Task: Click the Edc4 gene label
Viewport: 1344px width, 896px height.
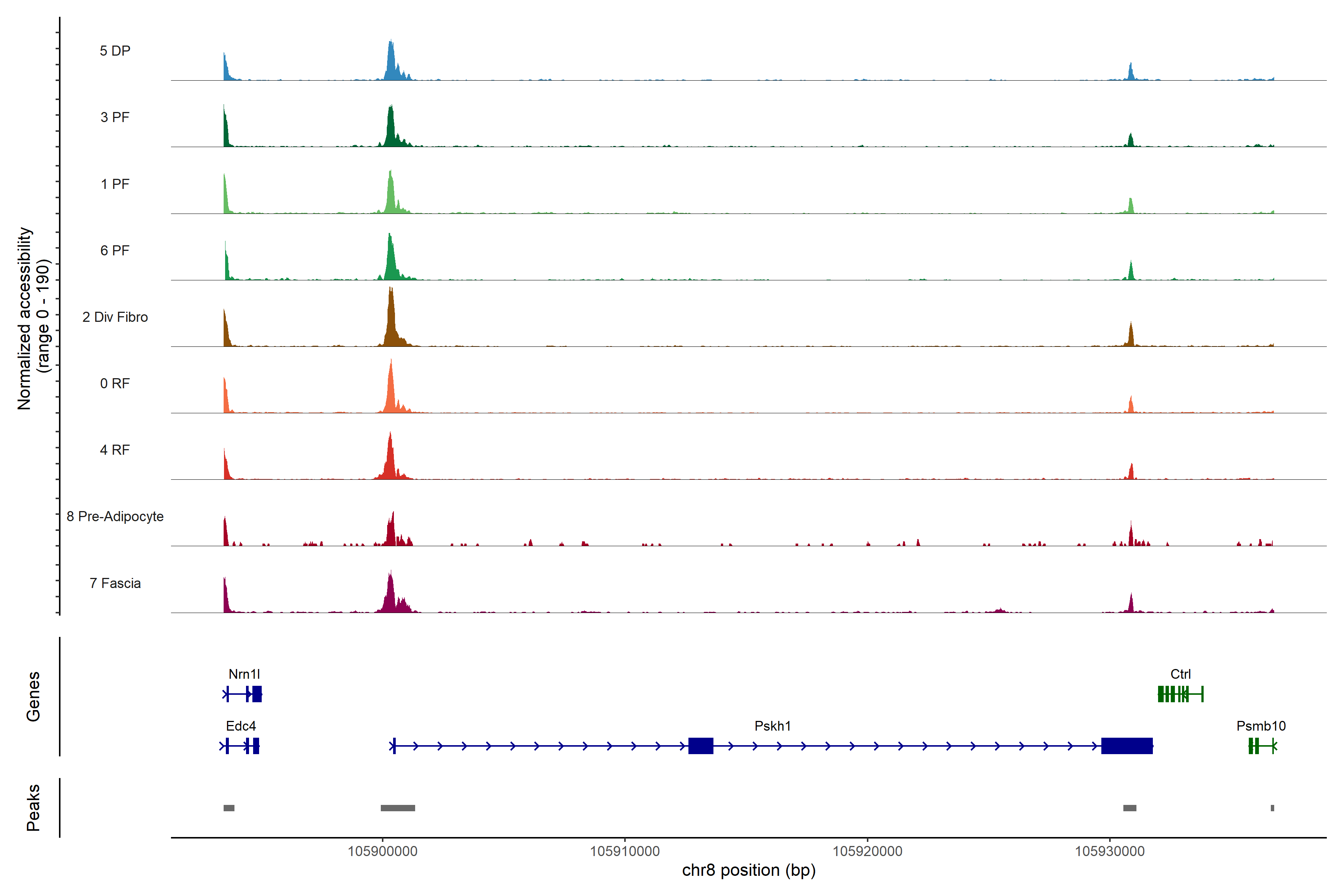Action: tap(240, 726)
